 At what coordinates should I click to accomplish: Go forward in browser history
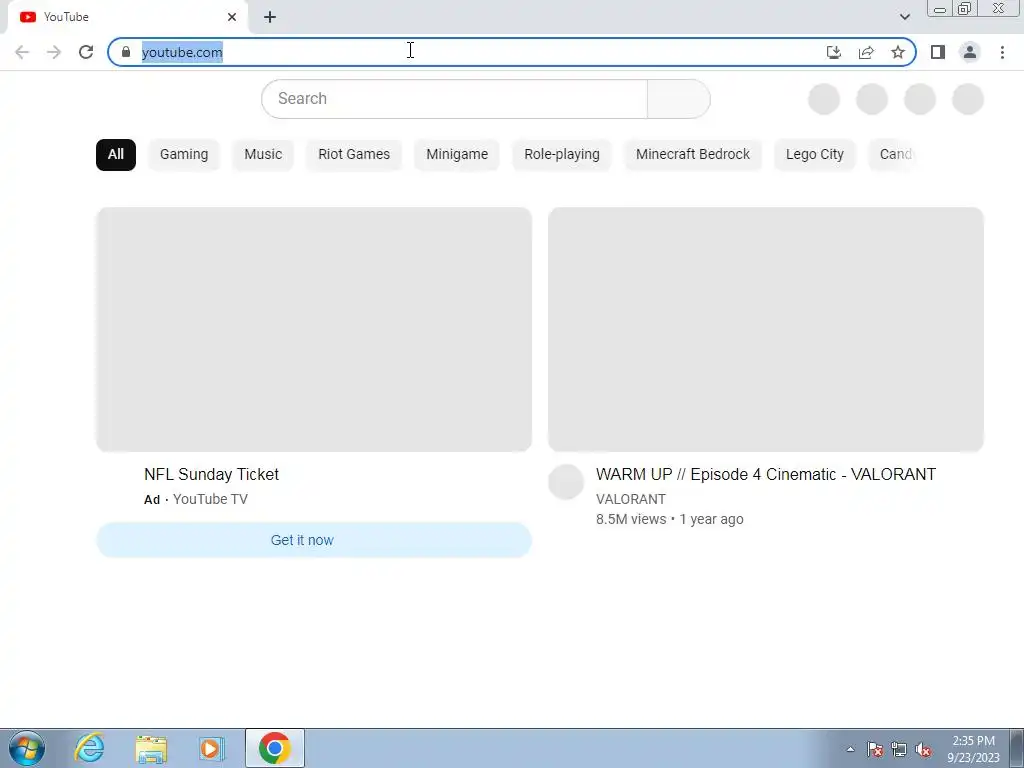[x=54, y=52]
